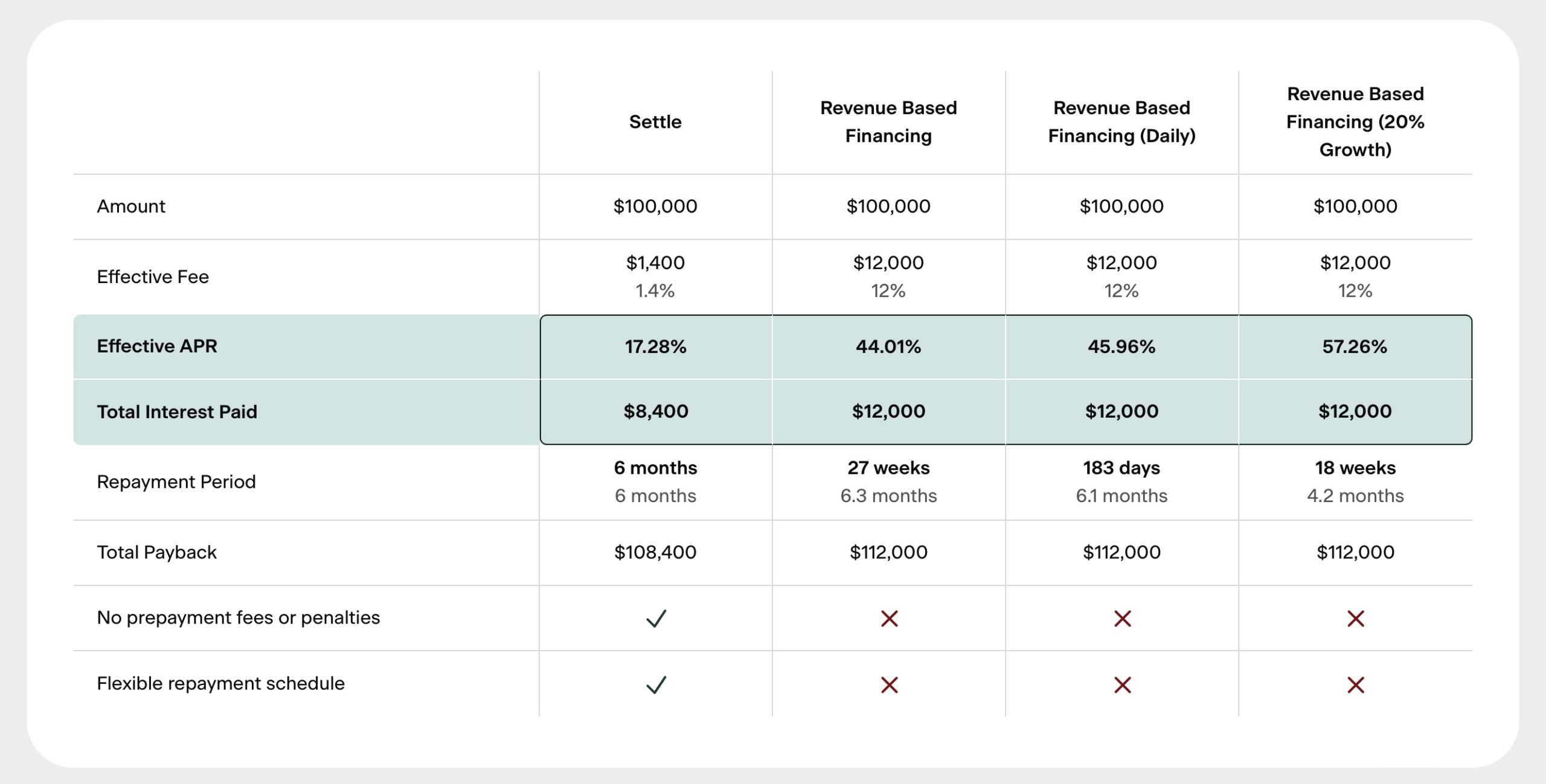Click the Effective APR row label
1546x784 pixels.
pos(157,346)
